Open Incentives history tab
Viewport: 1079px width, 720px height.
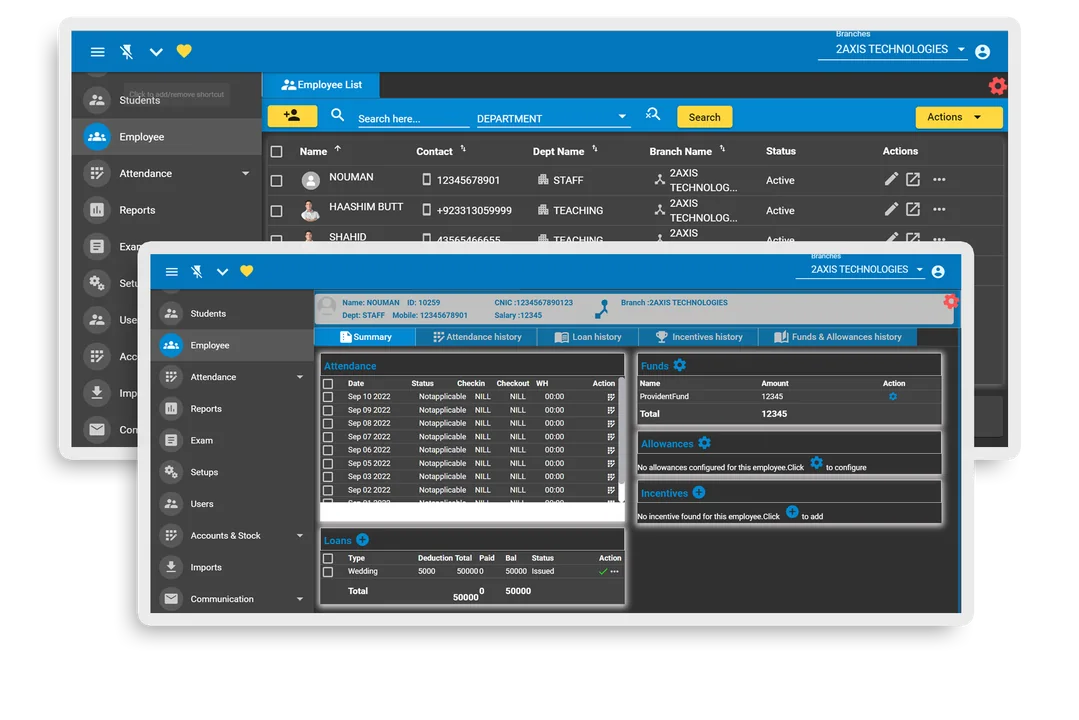coord(699,337)
